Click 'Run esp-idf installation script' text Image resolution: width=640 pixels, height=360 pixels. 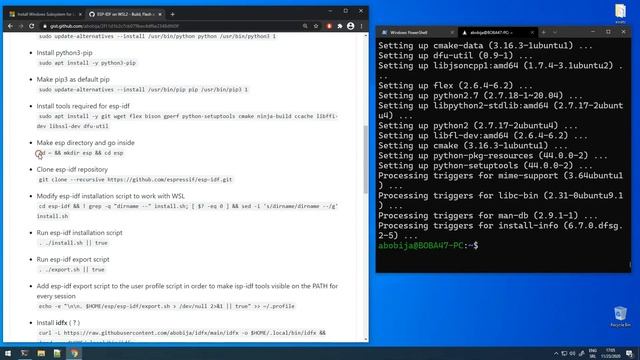coord(80,233)
